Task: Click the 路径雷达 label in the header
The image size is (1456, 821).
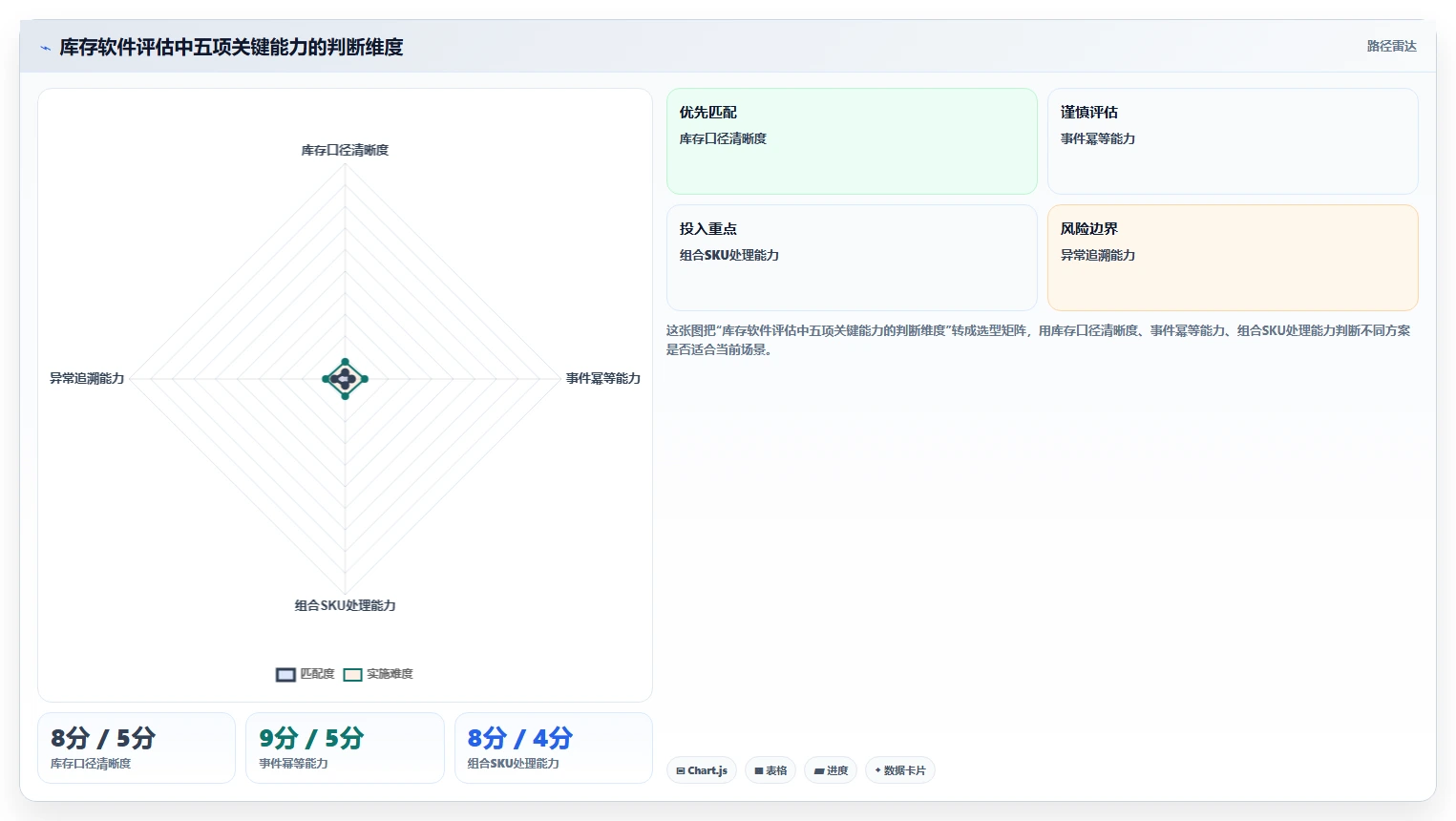Action: click(1391, 46)
